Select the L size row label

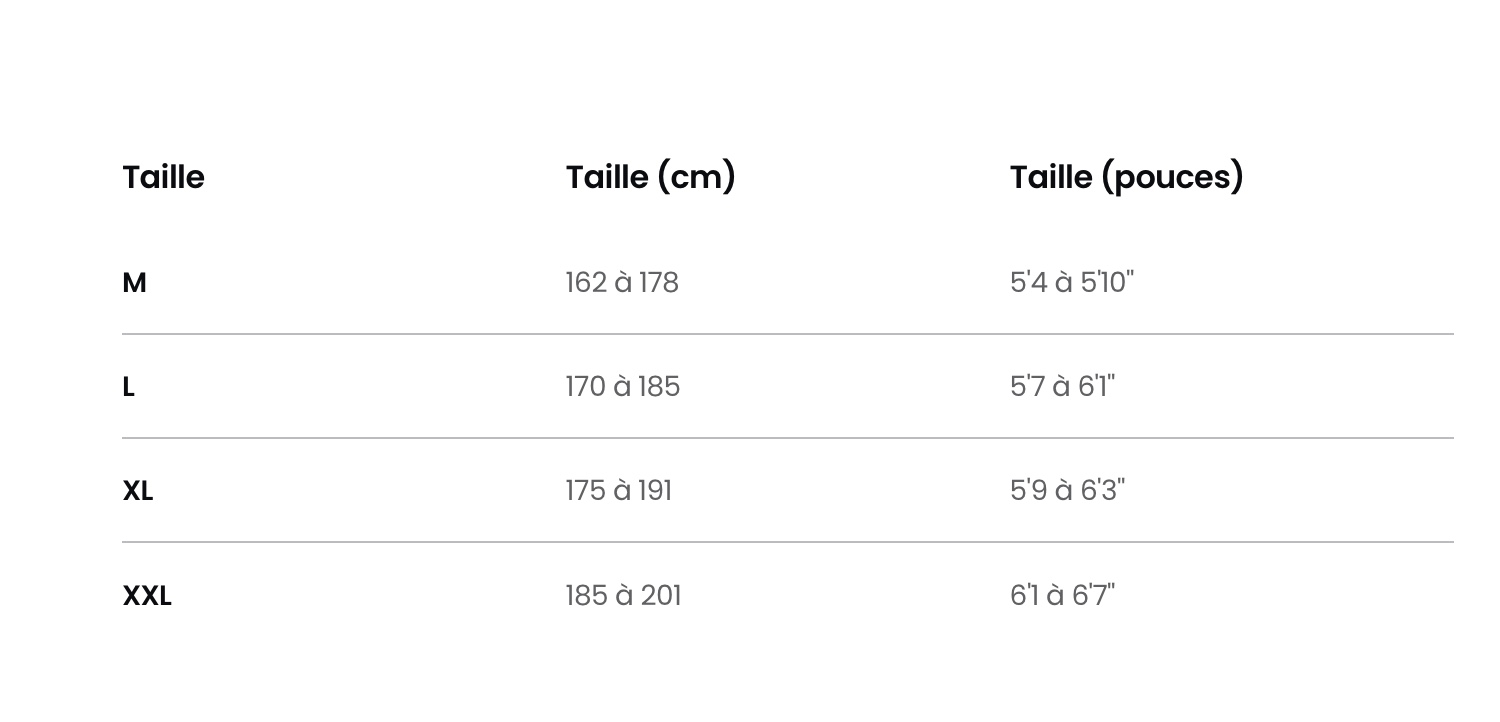(128, 387)
